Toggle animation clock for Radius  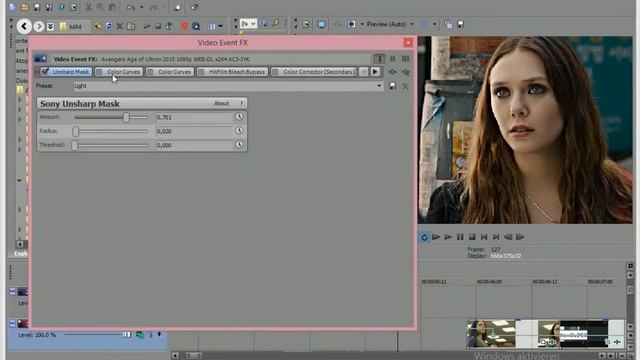click(x=239, y=131)
